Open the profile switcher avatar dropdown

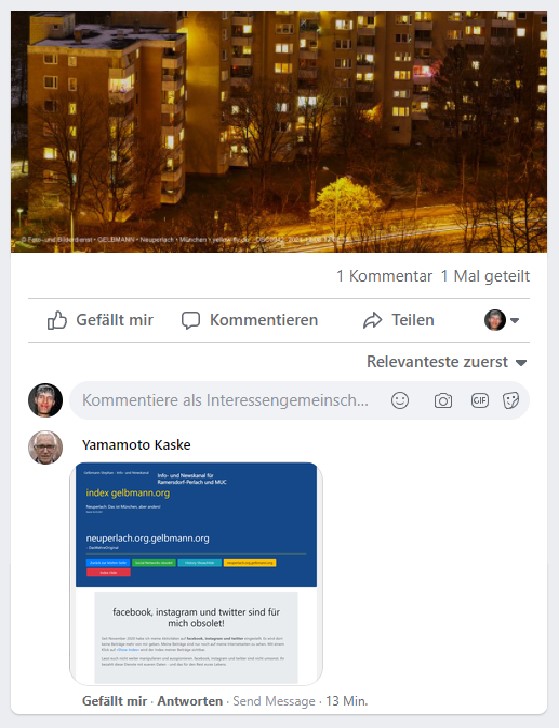[x=501, y=320]
